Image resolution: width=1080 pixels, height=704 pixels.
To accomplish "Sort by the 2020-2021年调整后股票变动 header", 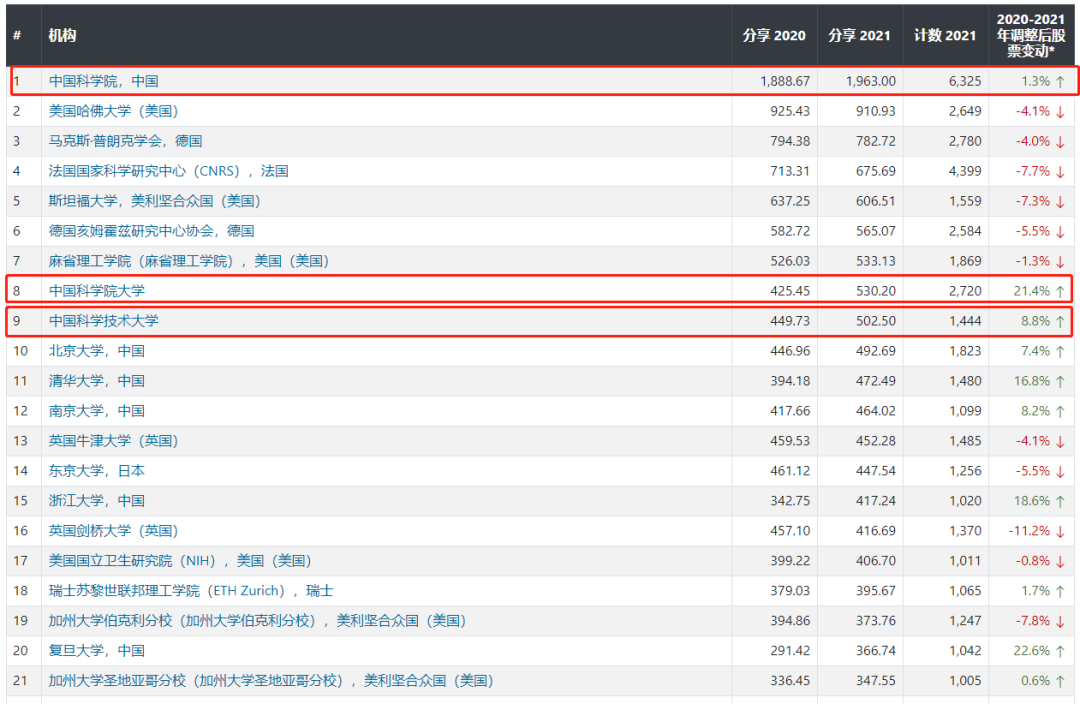I will [1030, 35].
